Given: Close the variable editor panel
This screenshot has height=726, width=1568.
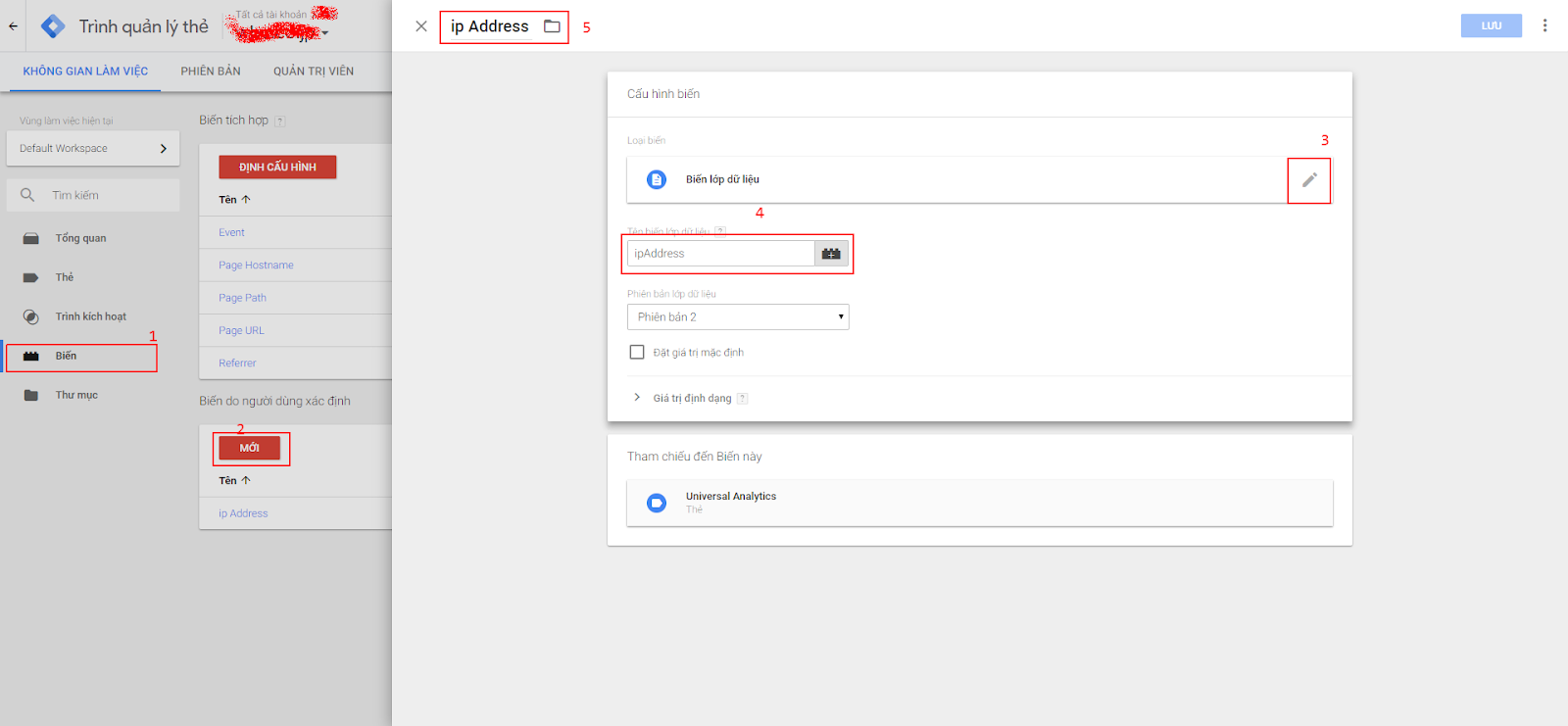Looking at the screenshot, I should pyautogui.click(x=421, y=26).
